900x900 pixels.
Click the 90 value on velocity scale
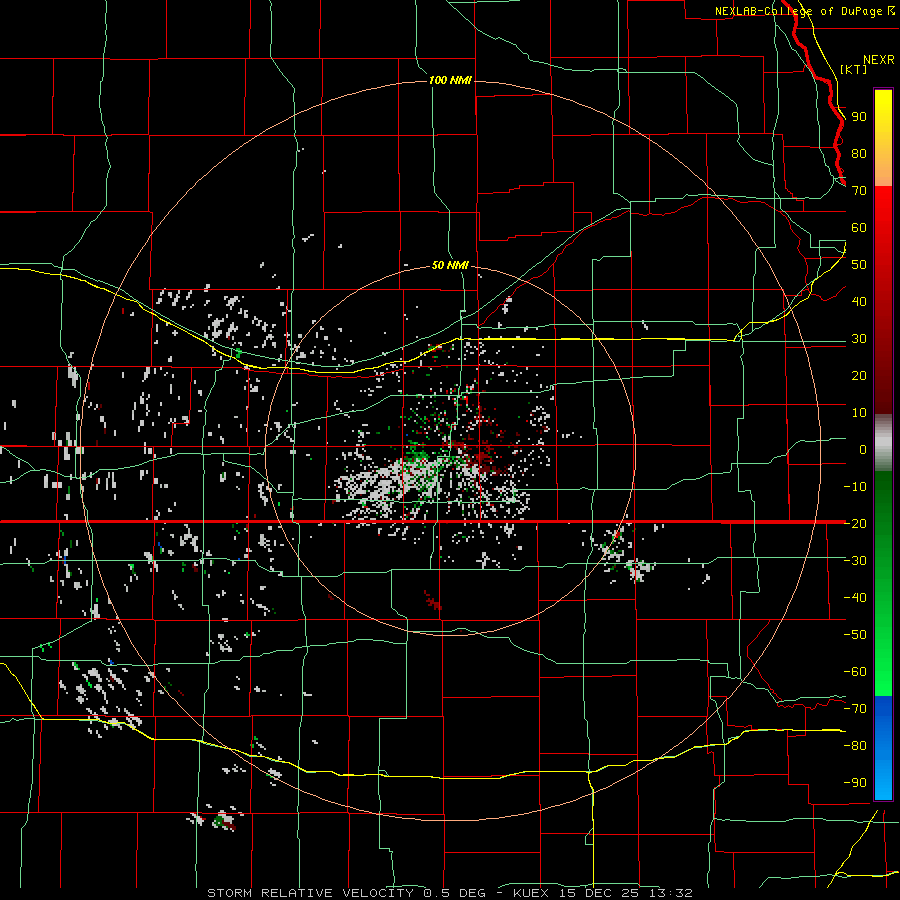click(859, 117)
